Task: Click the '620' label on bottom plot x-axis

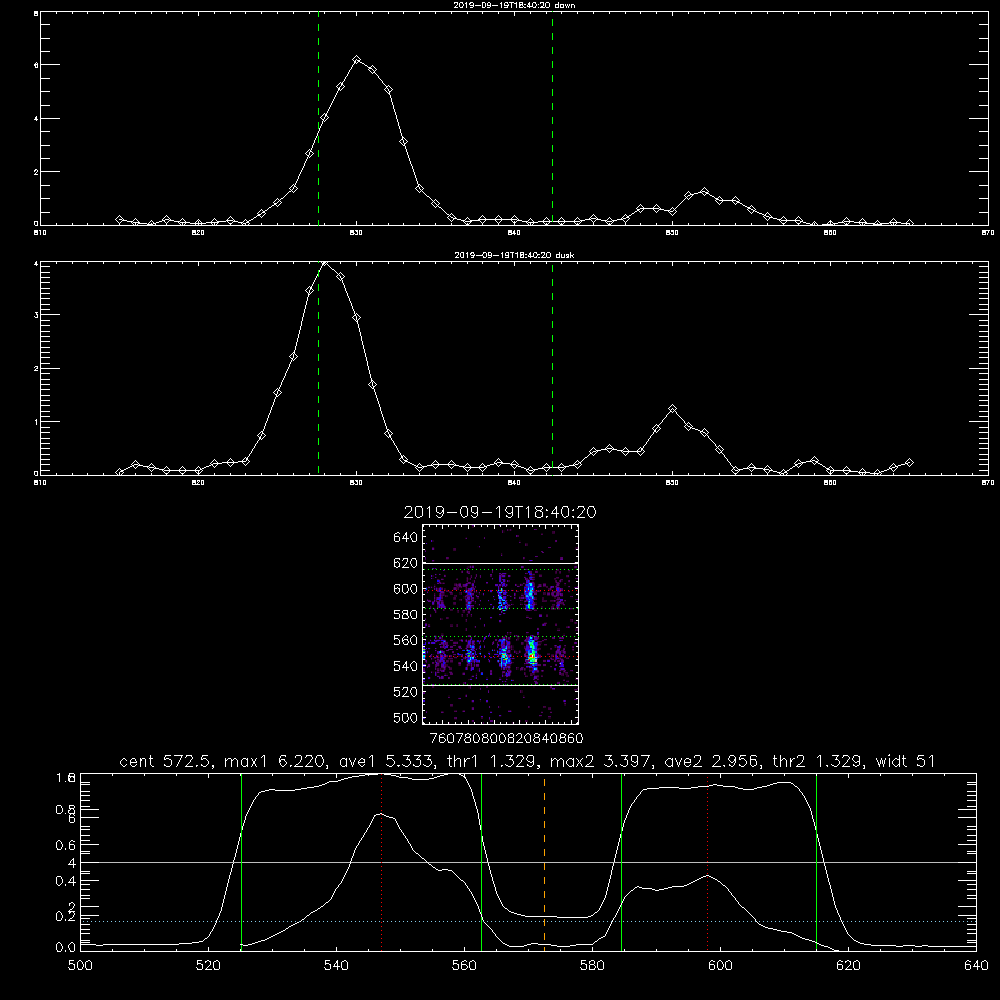Action: [848, 966]
